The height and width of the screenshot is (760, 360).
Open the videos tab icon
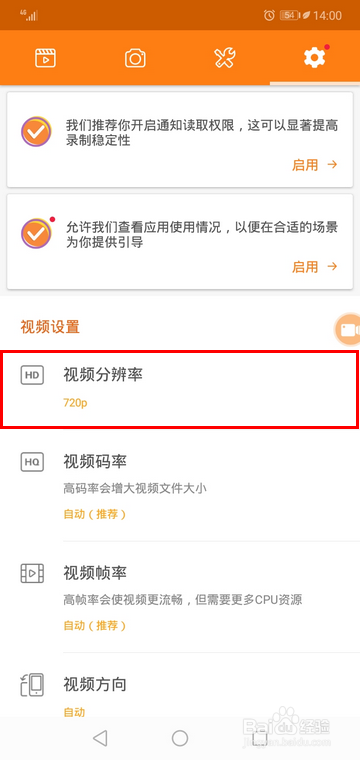(45, 58)
